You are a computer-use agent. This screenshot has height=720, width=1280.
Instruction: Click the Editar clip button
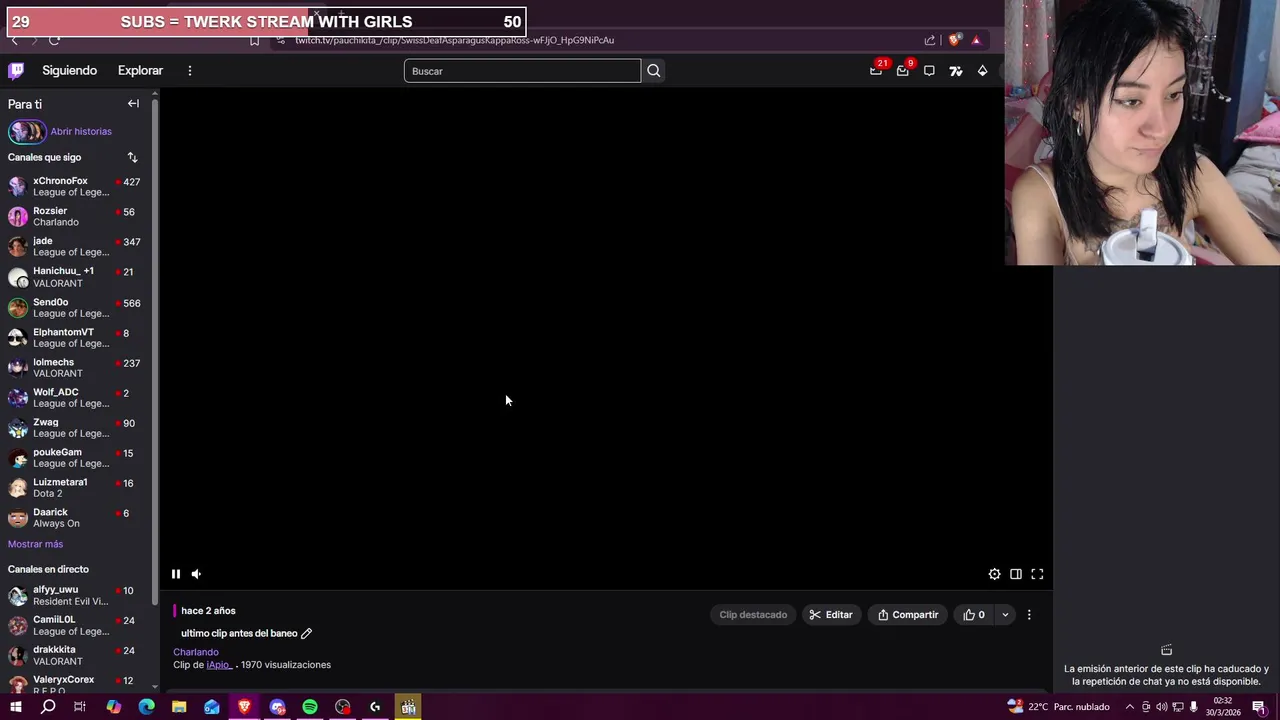pyautogui.click(x=831, y=615)
